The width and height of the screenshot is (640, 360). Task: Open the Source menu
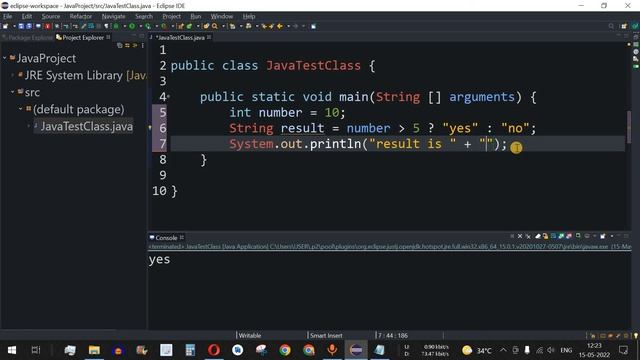click(x=51, y=16)
